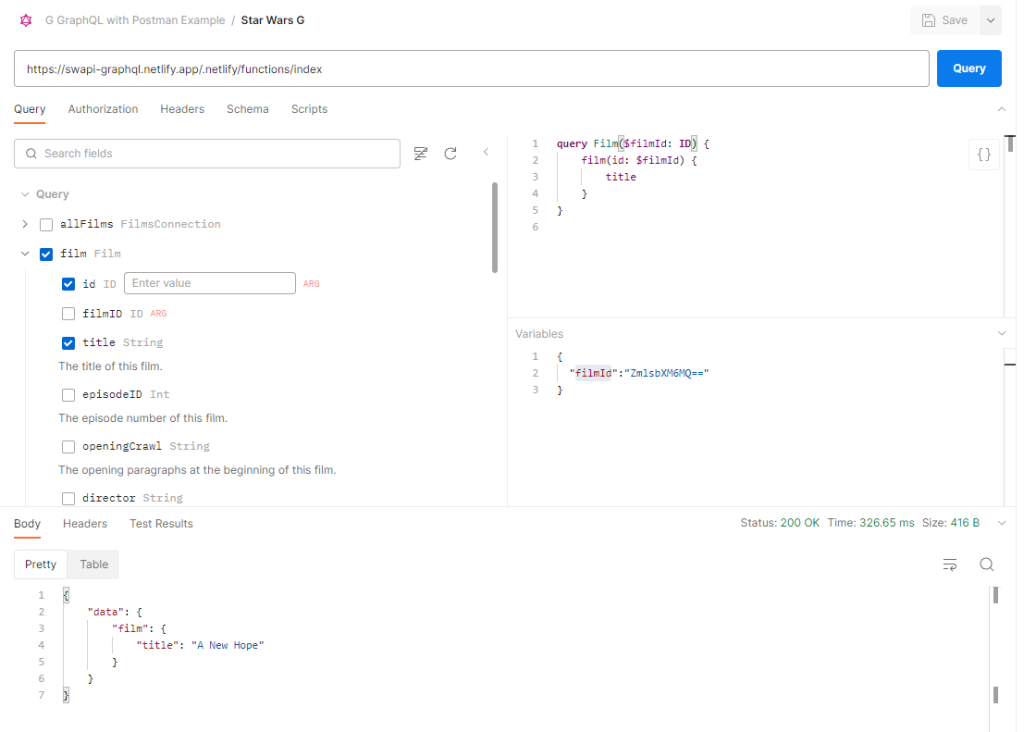Switch to the Authorization tab
The height and width of the screenshot is (732, 1024).
tap(103, 109)
